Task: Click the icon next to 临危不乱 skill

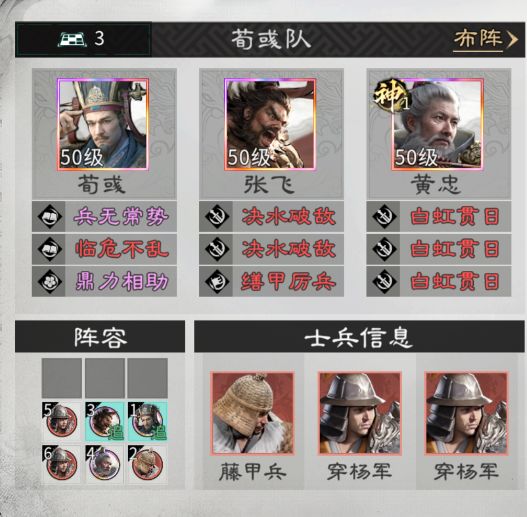Action: pos(49,249)
